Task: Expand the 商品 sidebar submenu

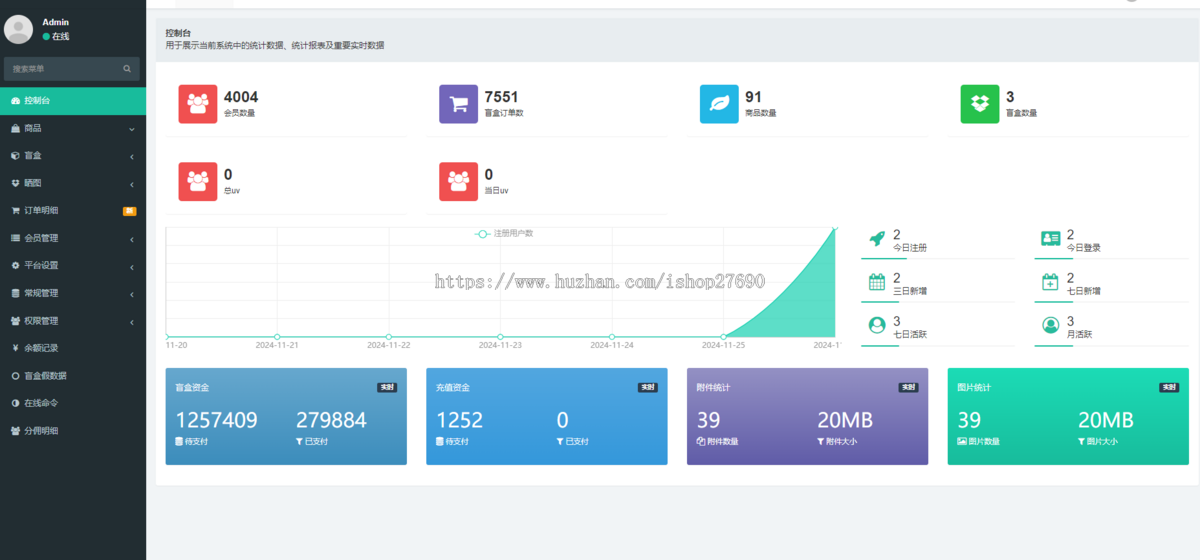Action: [x=72, y=129]
